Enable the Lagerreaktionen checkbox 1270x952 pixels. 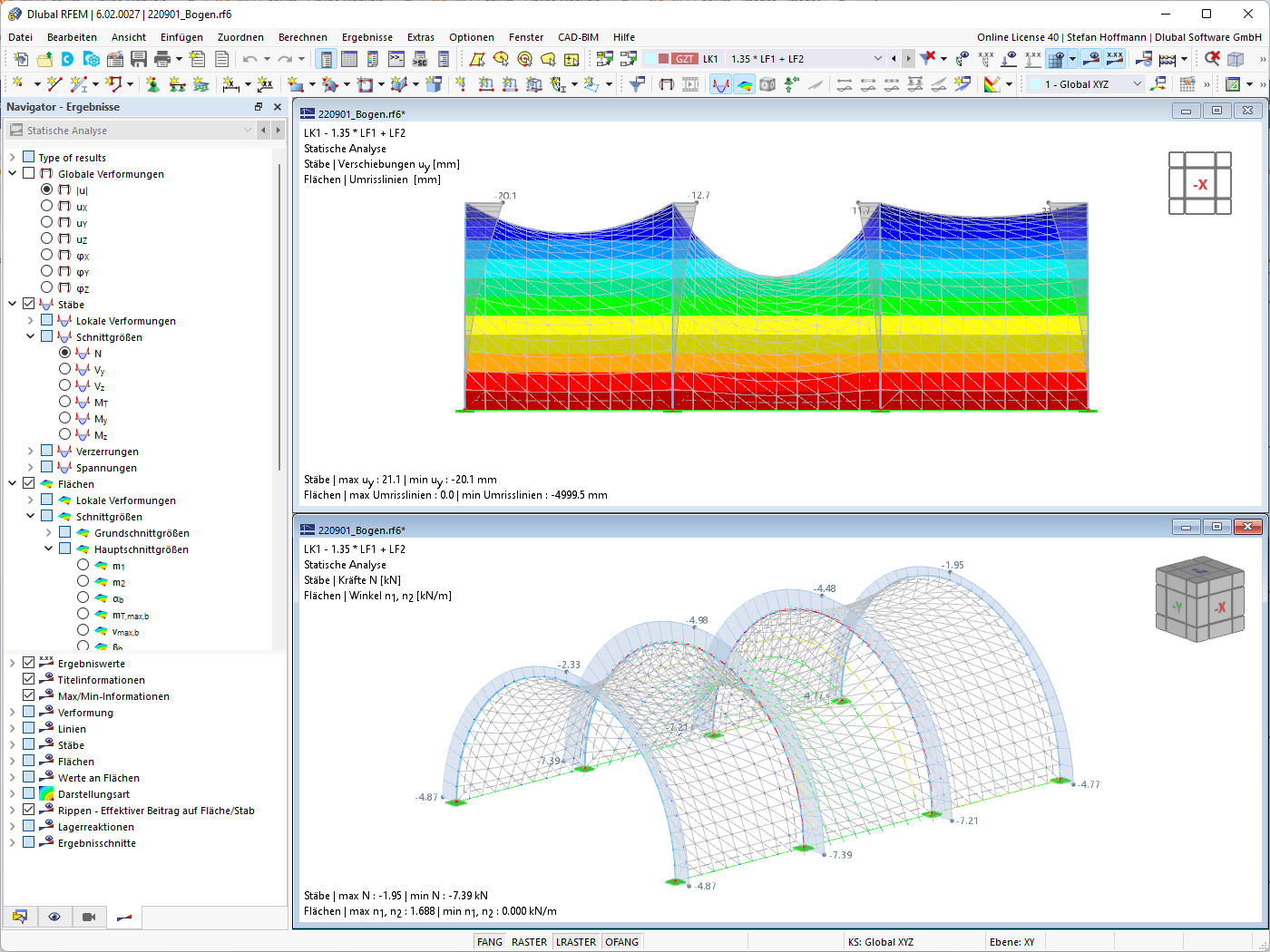[x=29, y=826]
